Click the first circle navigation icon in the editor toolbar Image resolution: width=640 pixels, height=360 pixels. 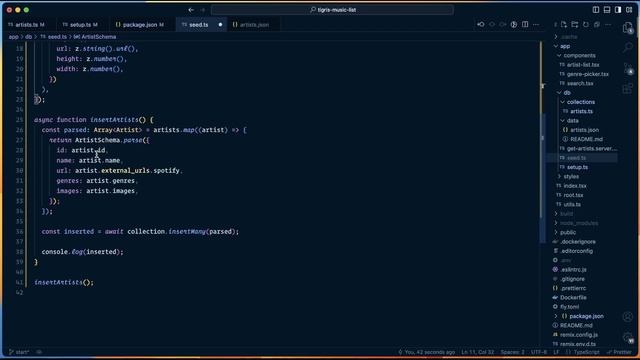click(x=492, y=24)
